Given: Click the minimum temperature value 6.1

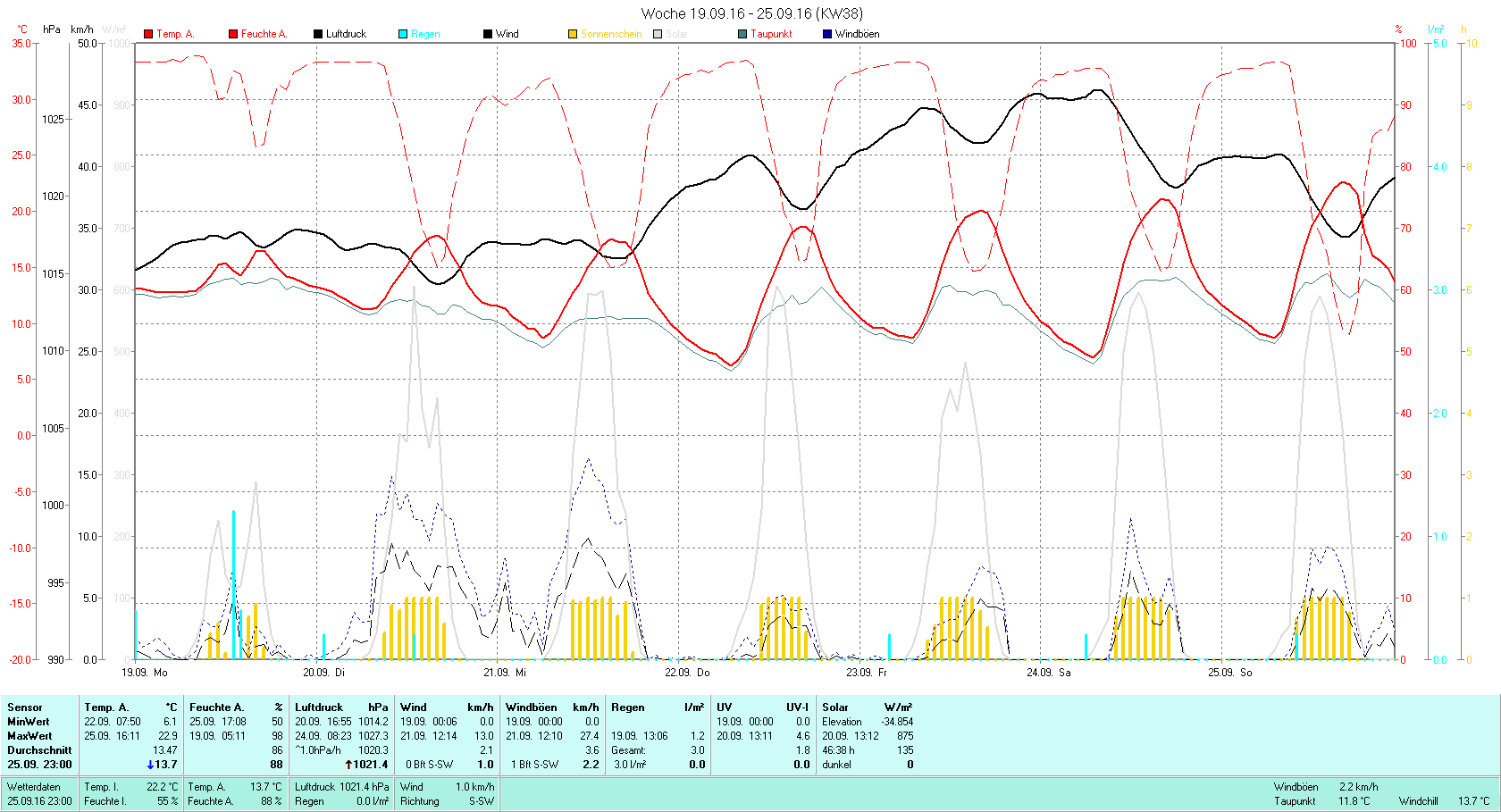Looking at the screenshot, I should point(170,722).
